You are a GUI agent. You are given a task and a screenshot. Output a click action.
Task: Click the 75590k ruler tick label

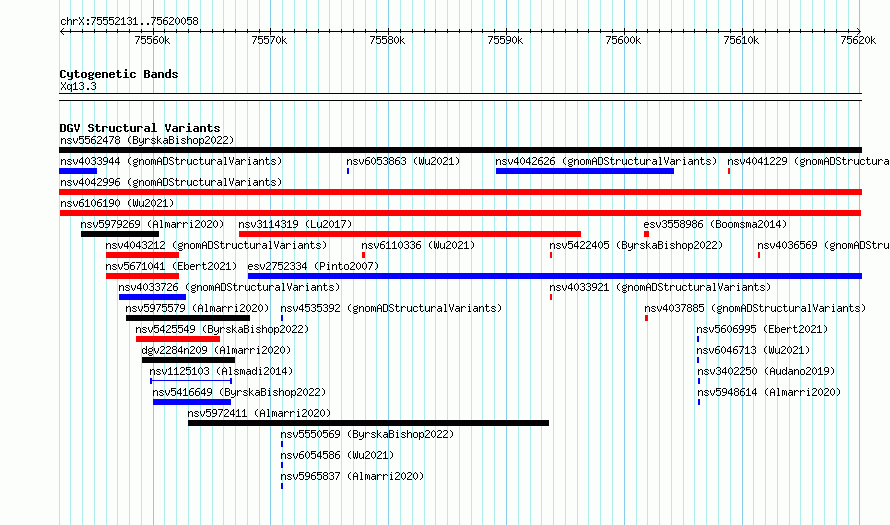[x=505, y=40]
